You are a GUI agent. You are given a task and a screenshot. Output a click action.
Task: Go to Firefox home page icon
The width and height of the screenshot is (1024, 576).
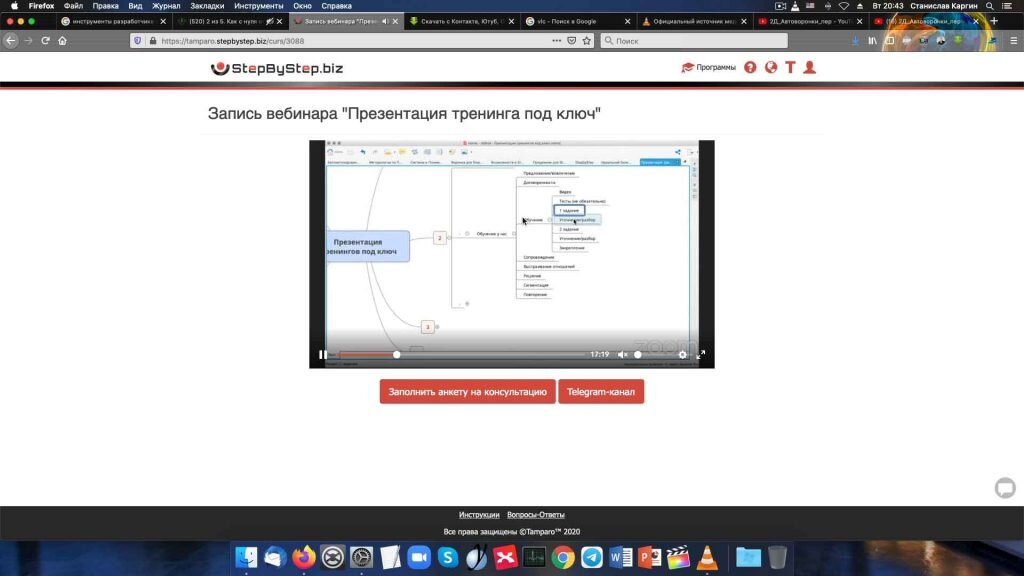(63, 40)
